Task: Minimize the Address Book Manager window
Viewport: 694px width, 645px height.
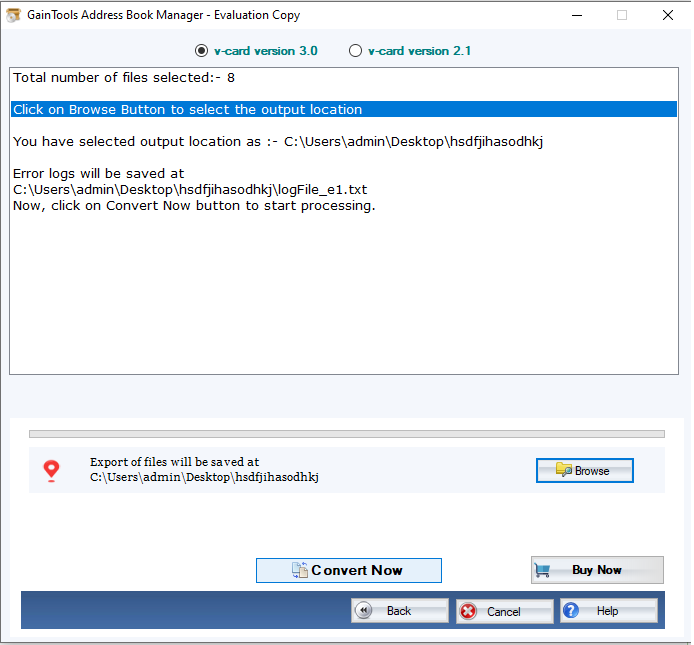Action: click(577, 15)
